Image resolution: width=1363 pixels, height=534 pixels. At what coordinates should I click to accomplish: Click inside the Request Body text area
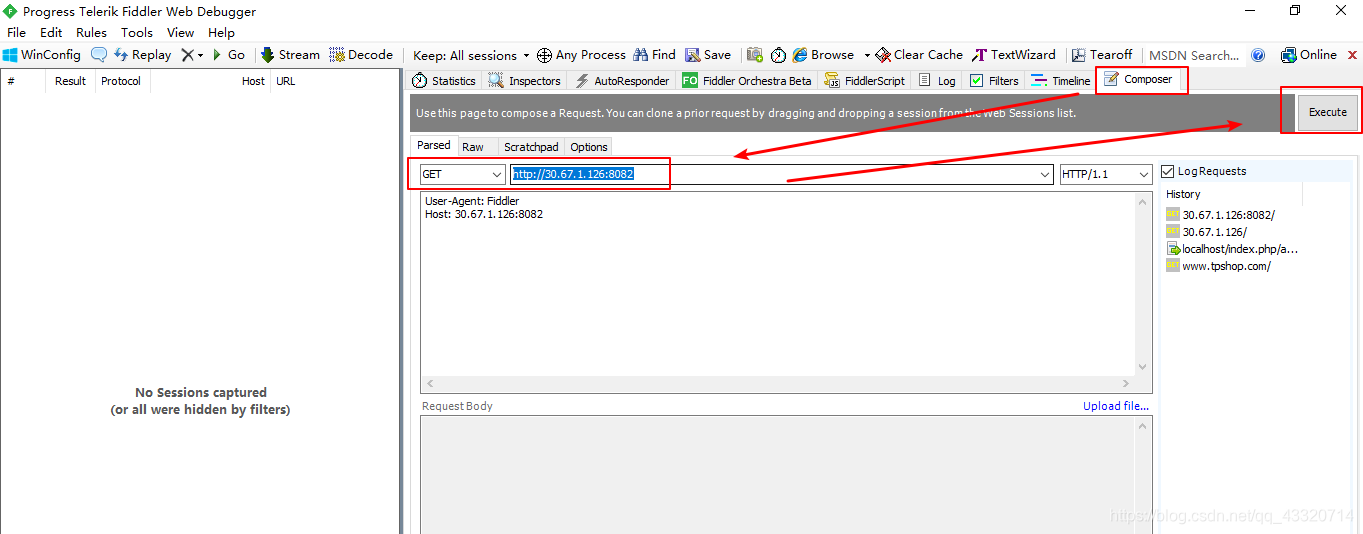pos(778,475)
